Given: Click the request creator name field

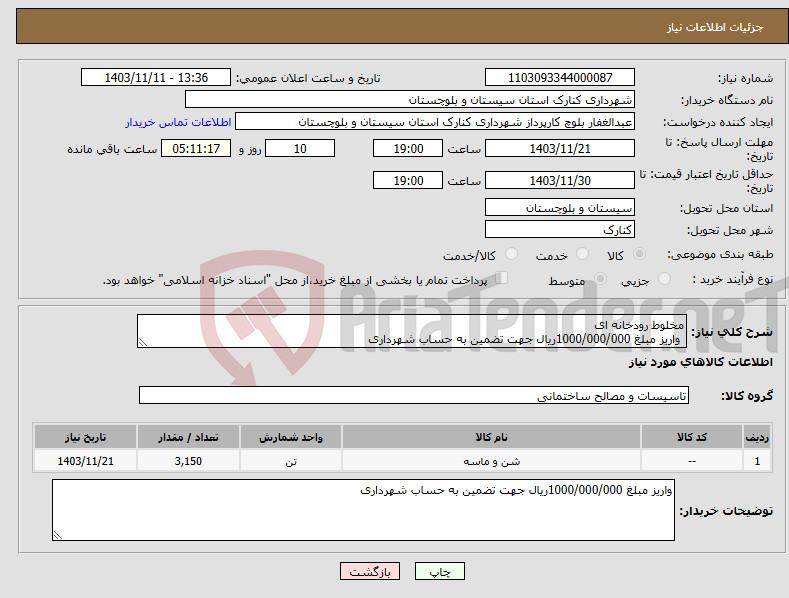Looking at the screenshot, I should (x=435, y=122).
